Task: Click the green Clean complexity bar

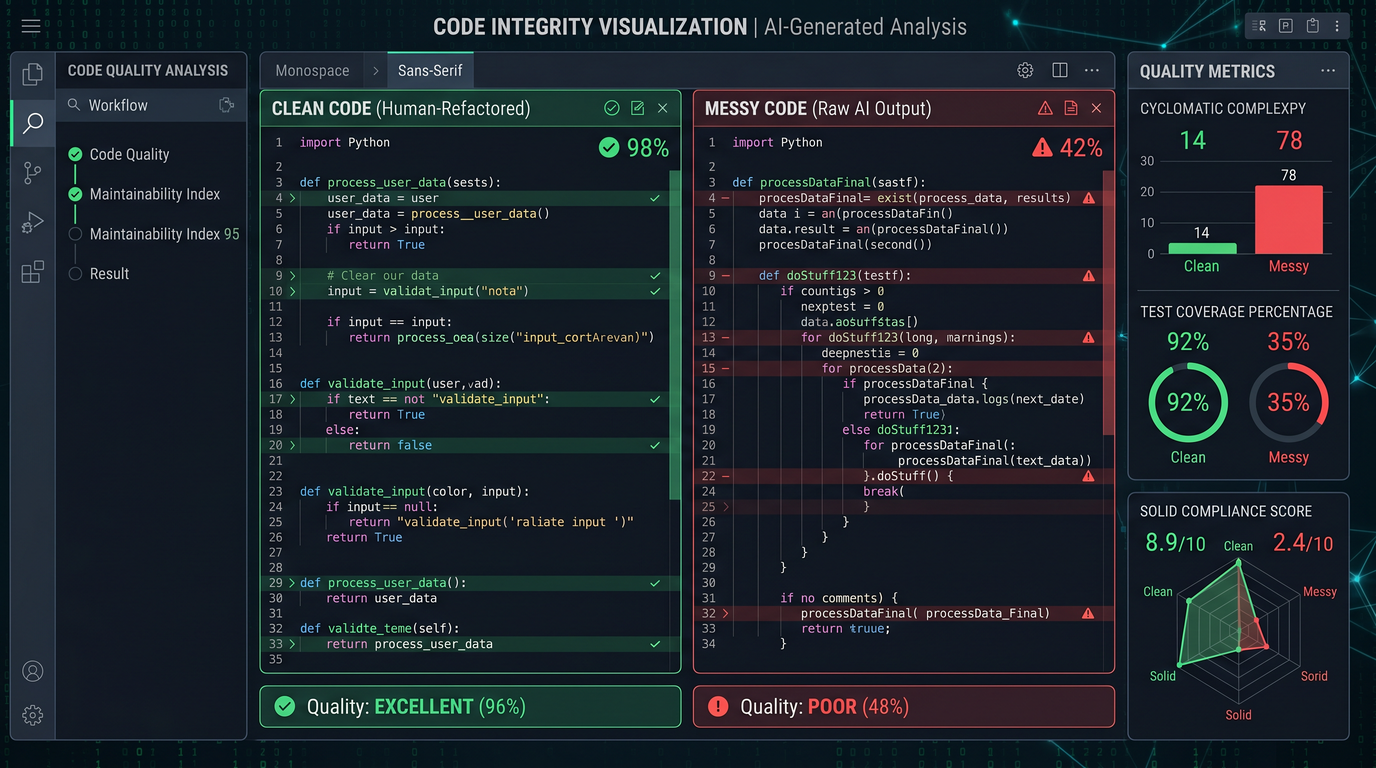Action: click(1202, 249)
